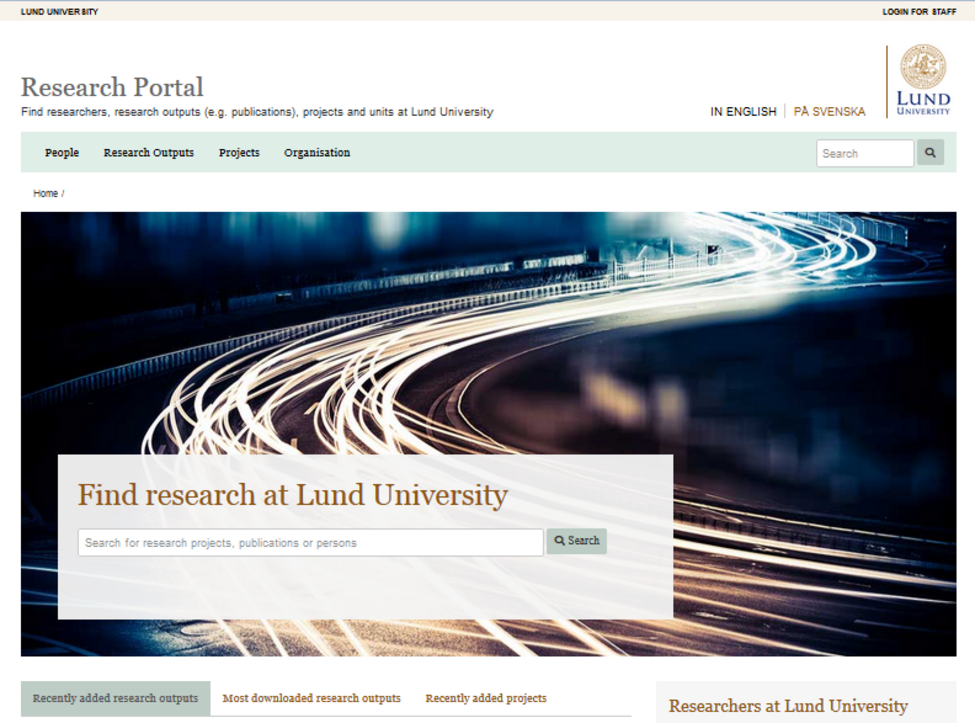Click the Research Portal title

pos(112,87)
